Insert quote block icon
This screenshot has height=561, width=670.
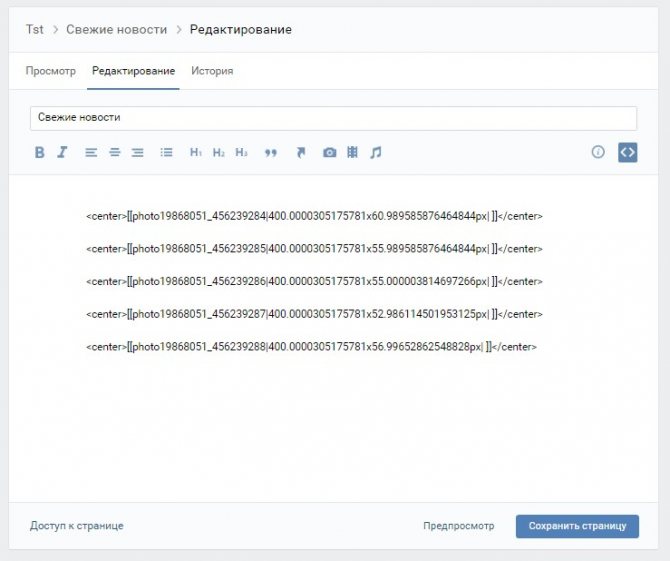click(x=270, y=153)
